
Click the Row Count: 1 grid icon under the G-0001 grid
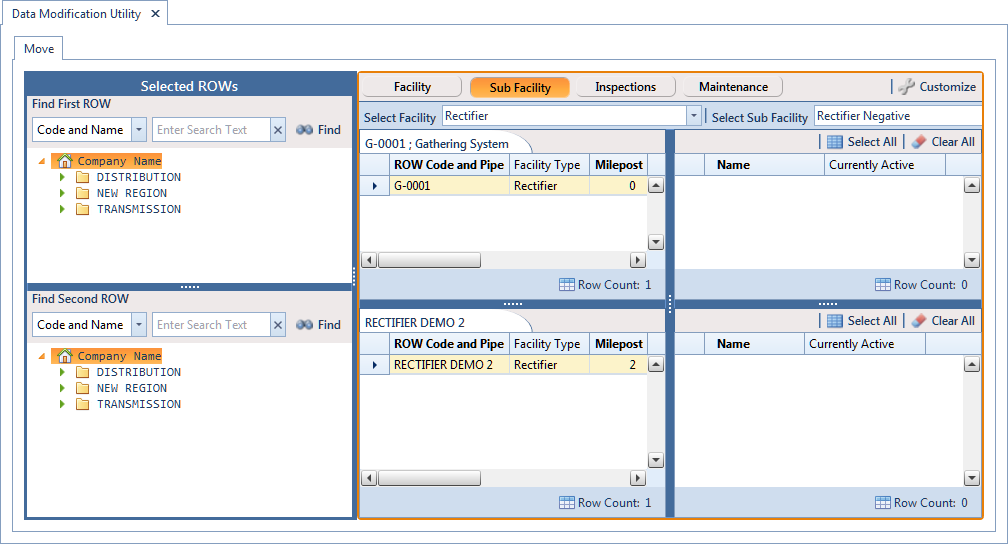566,285
